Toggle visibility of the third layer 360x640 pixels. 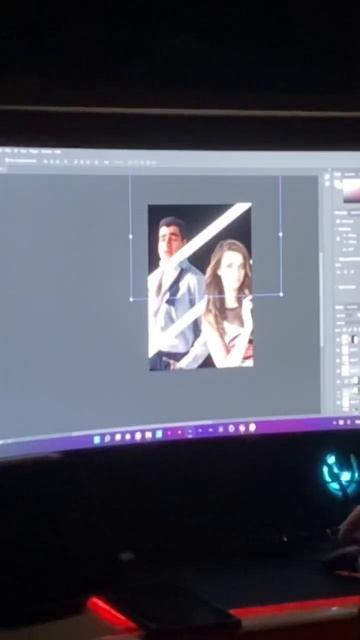[x=338, y=360]
